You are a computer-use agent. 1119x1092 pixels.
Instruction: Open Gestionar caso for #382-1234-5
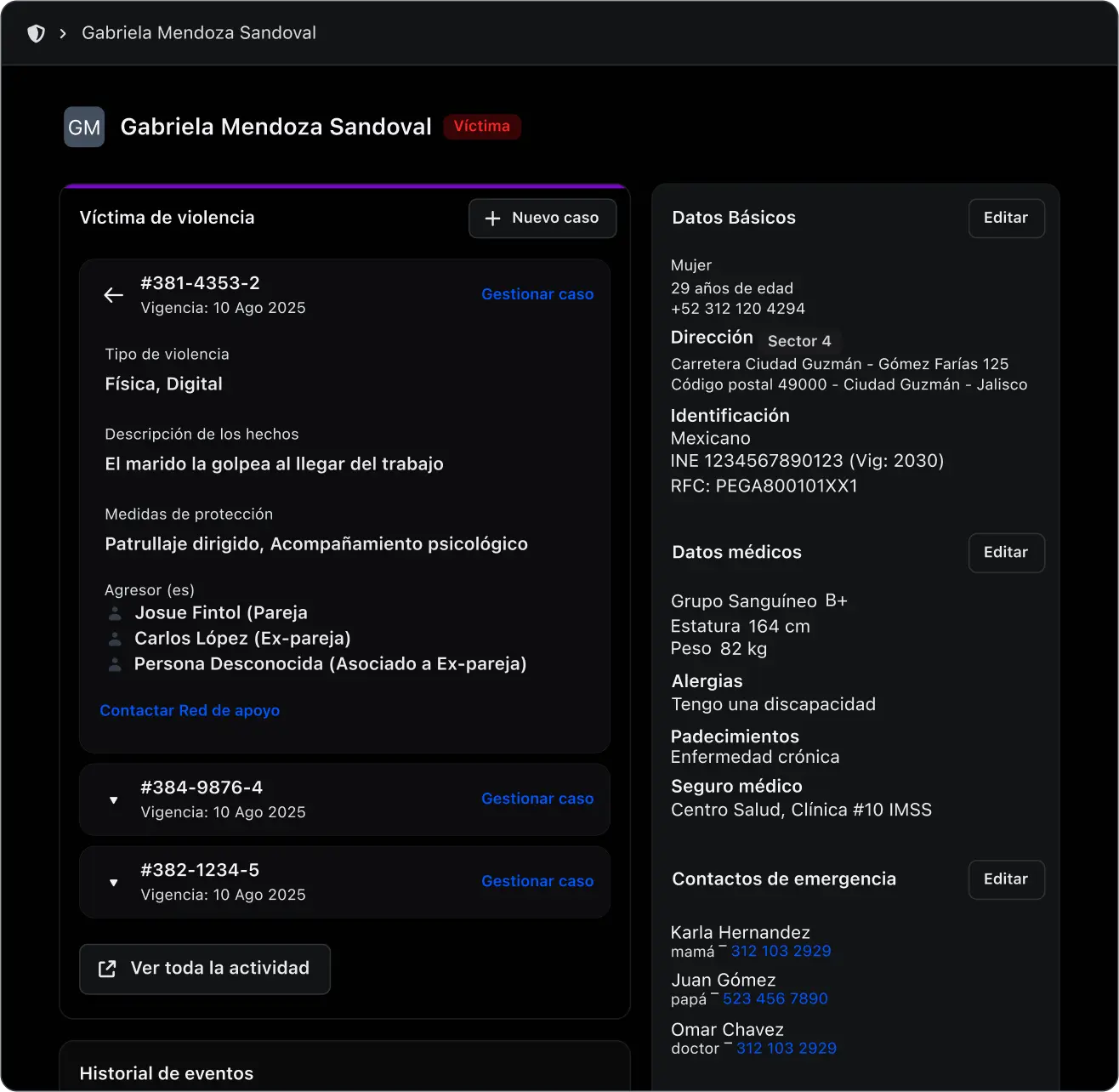(x=537, y=881)
